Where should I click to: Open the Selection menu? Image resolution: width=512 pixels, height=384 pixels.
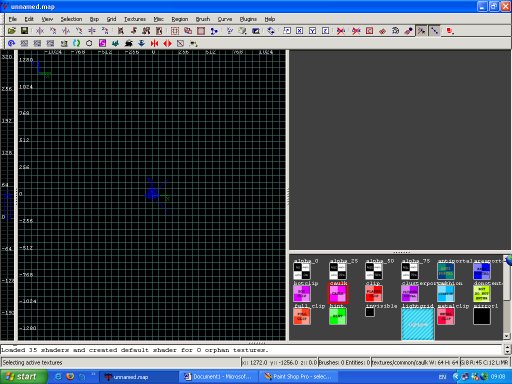click(71, 19)
